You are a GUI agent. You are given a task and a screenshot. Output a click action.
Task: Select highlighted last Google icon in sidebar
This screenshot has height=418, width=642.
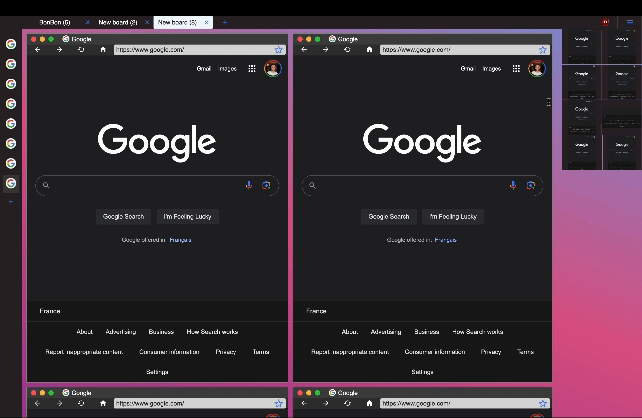pos(11,183)
